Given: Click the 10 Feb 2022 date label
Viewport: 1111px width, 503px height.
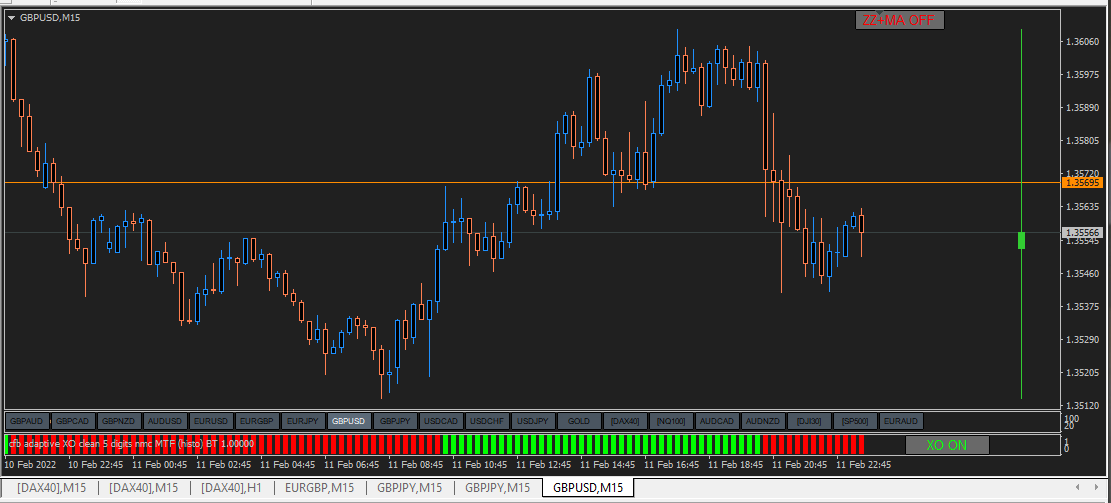Looking at the screenshot, I should pos(29,465).
